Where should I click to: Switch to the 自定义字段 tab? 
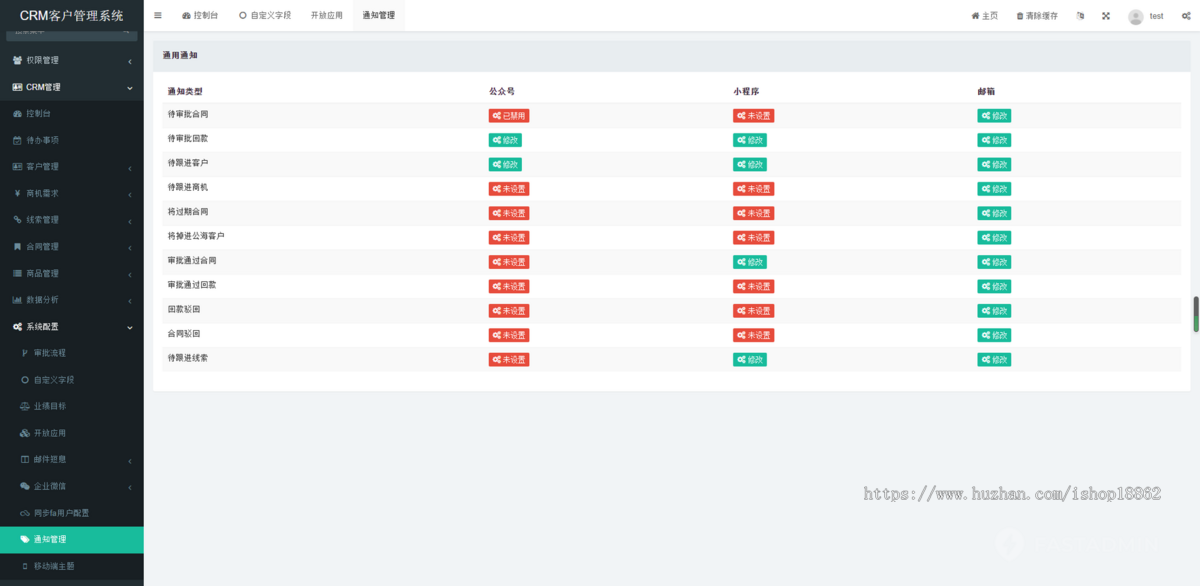[x=265, y=16]
